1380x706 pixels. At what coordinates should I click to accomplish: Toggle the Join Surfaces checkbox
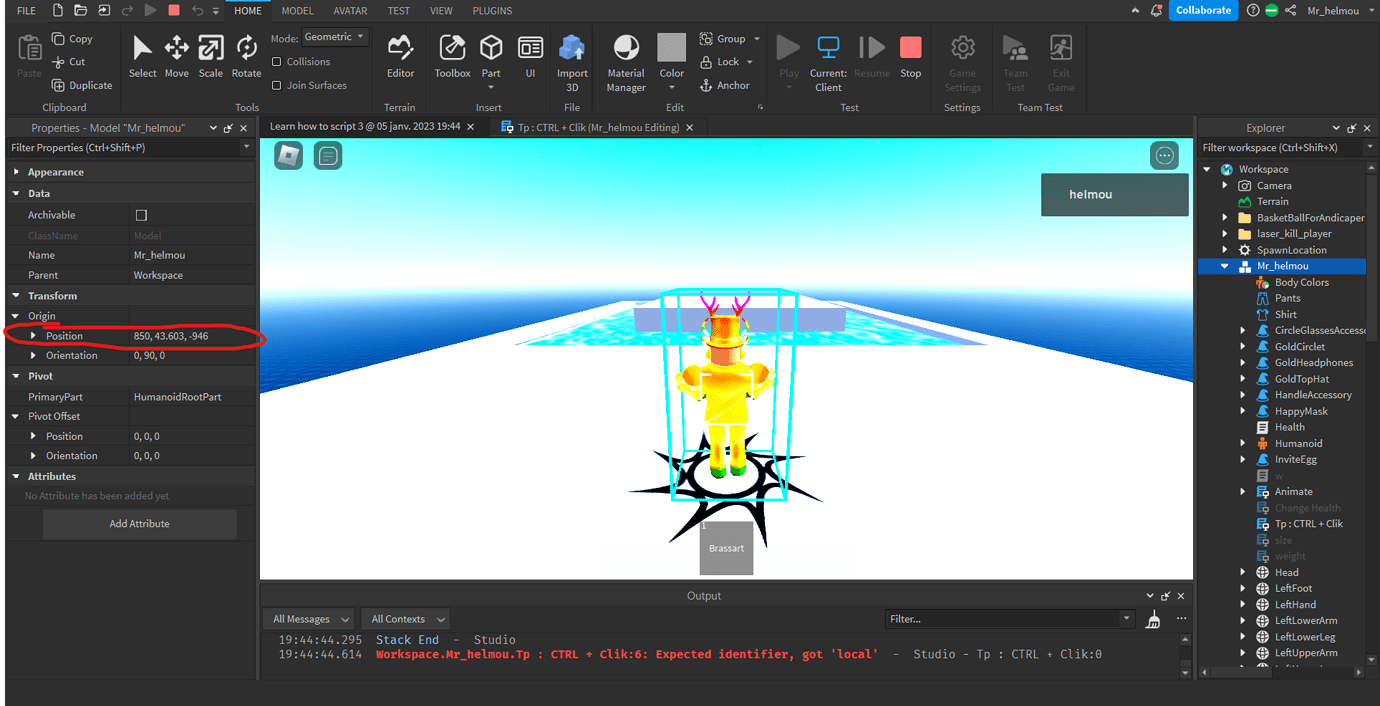click(277, 85)
